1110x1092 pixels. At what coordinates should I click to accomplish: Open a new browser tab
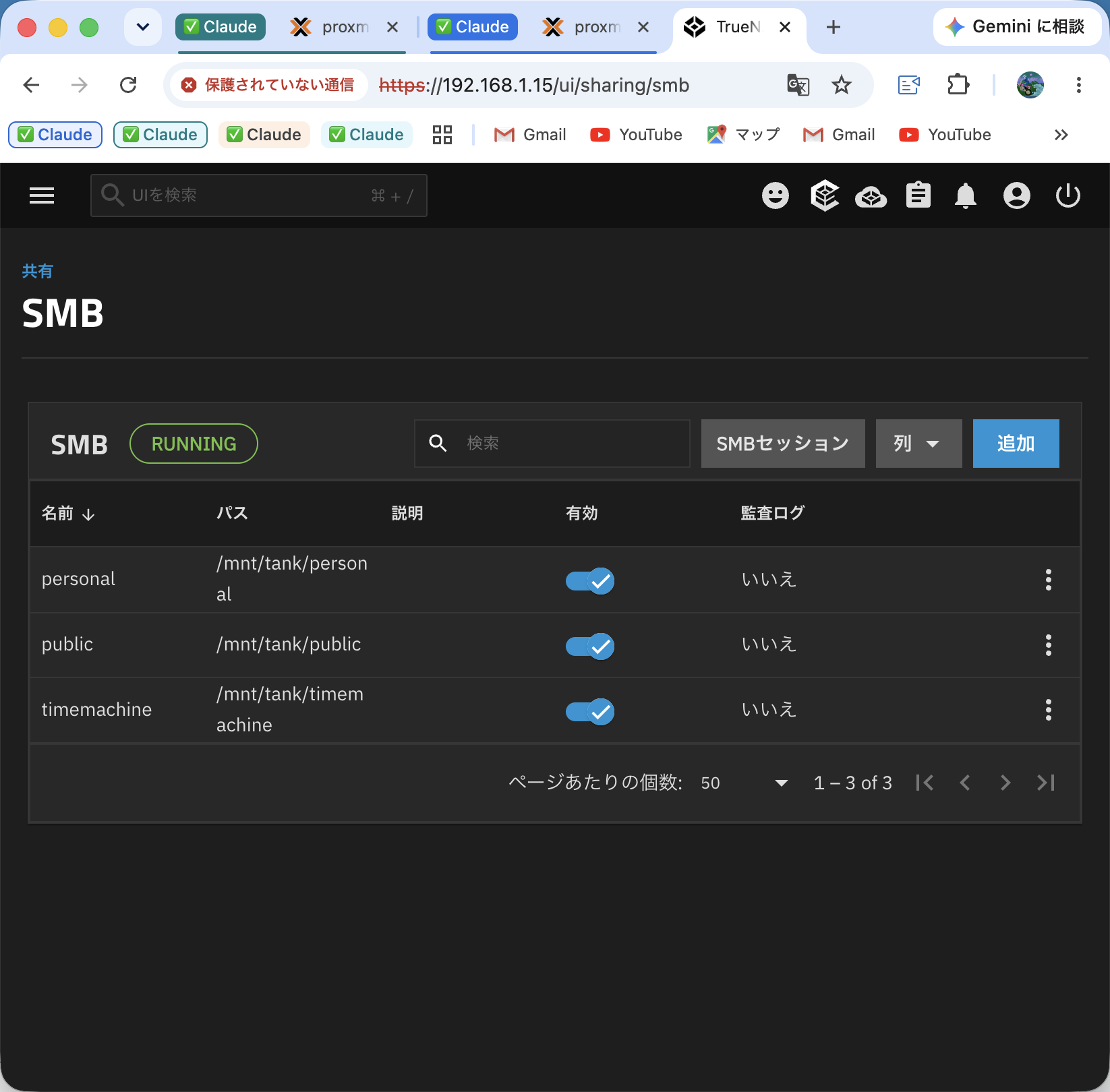(834, 27)
